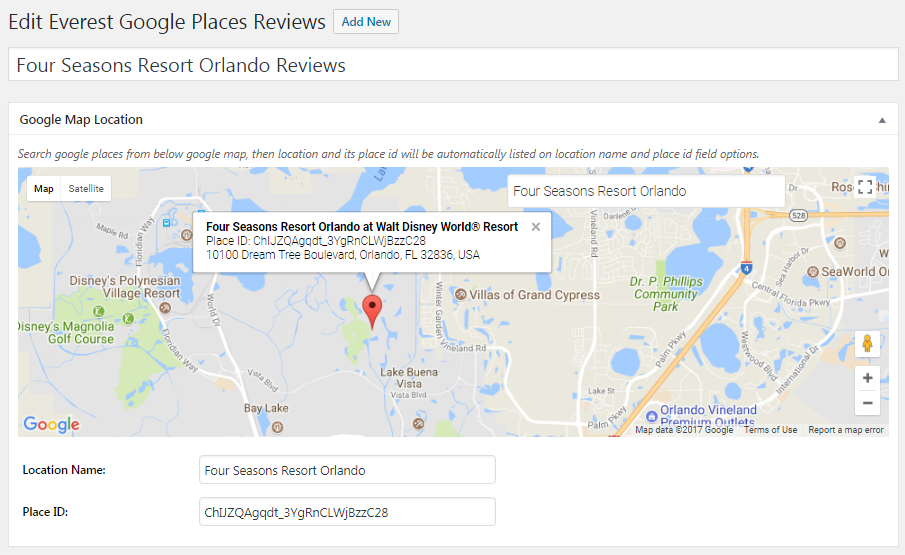Click Villas of Grand Cypress marker
The image size is (905, 555).
(x=461, y=295)
